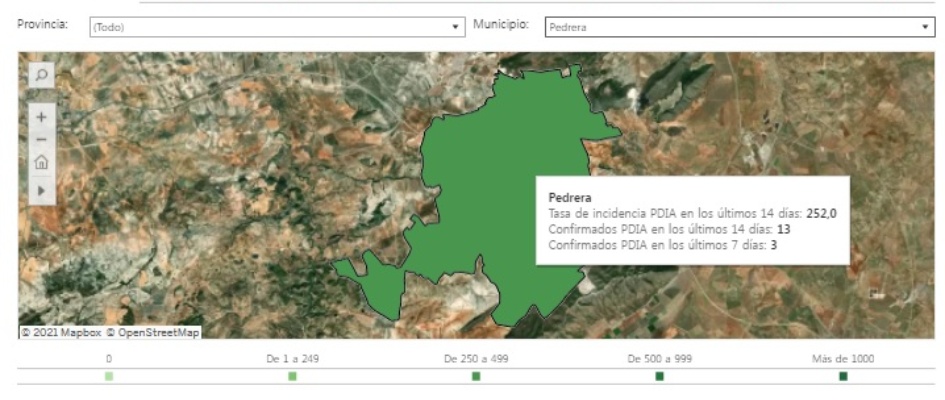Select the De 1 a 249 legend swatch

click(x=292, y=376)
